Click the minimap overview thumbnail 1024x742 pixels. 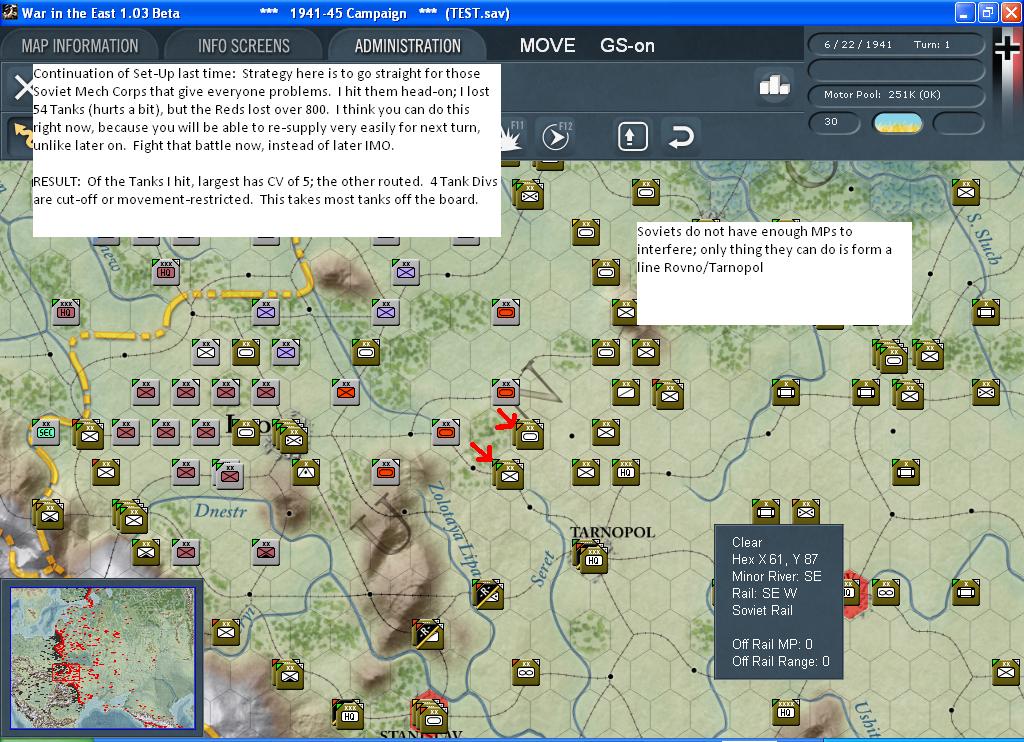[103, 658]
